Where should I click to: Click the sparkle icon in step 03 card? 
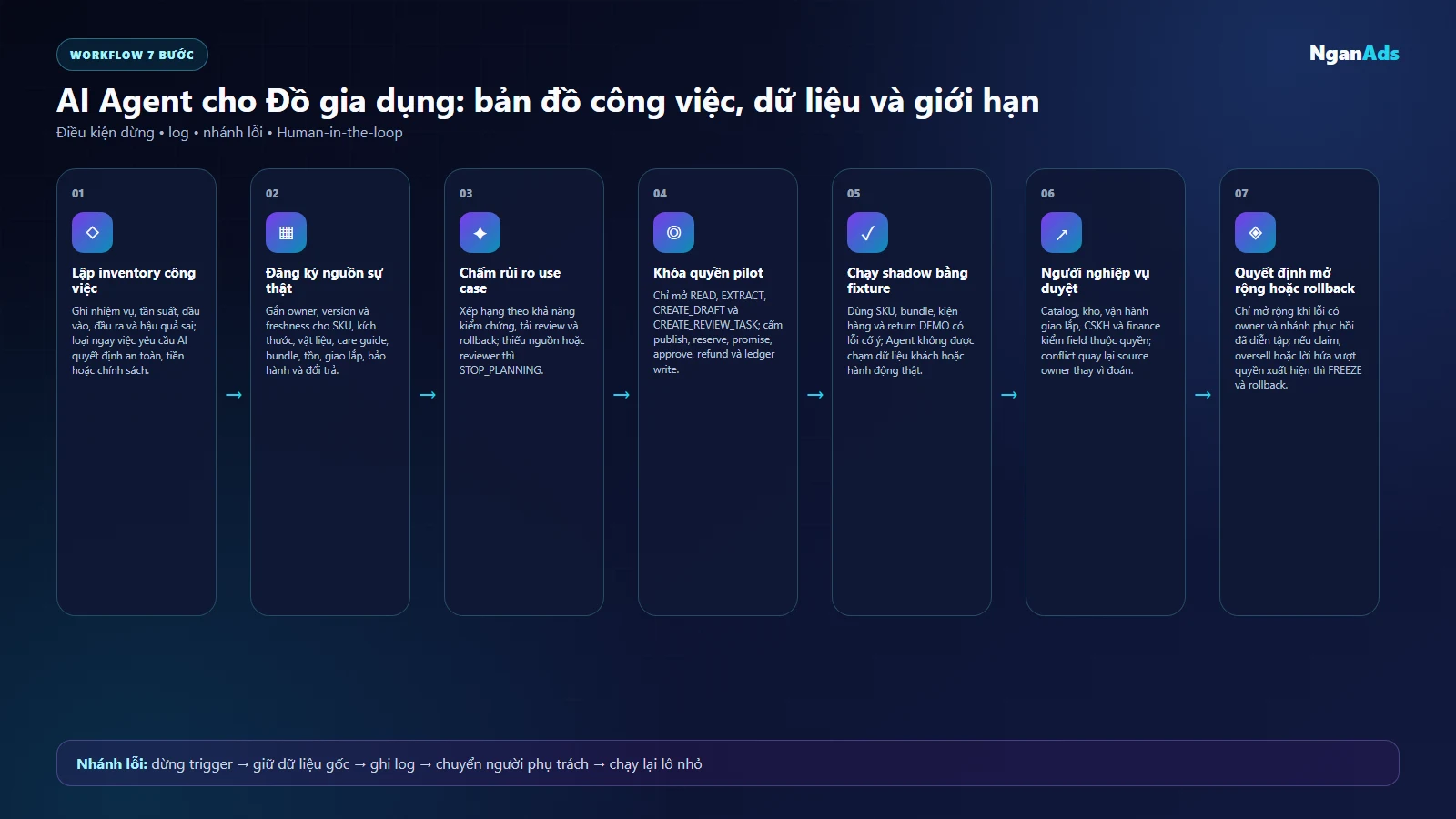[480, 233]
